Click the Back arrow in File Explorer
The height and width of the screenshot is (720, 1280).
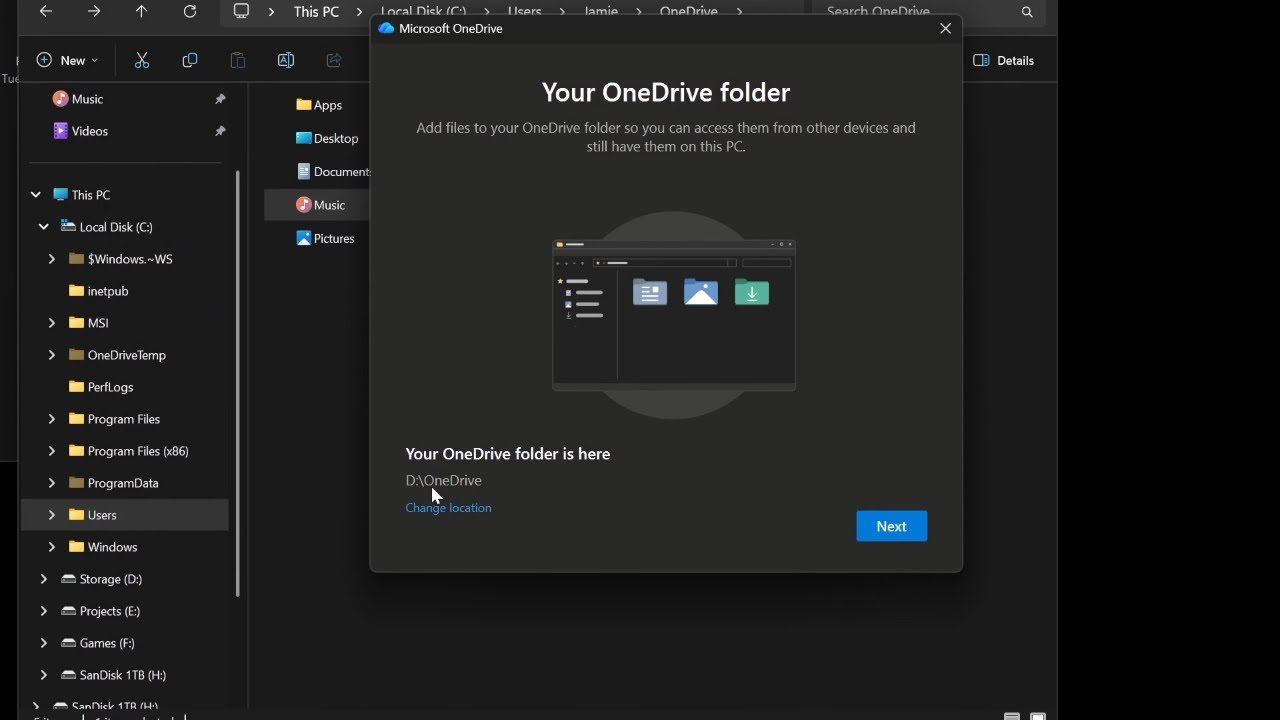[45, 12]
